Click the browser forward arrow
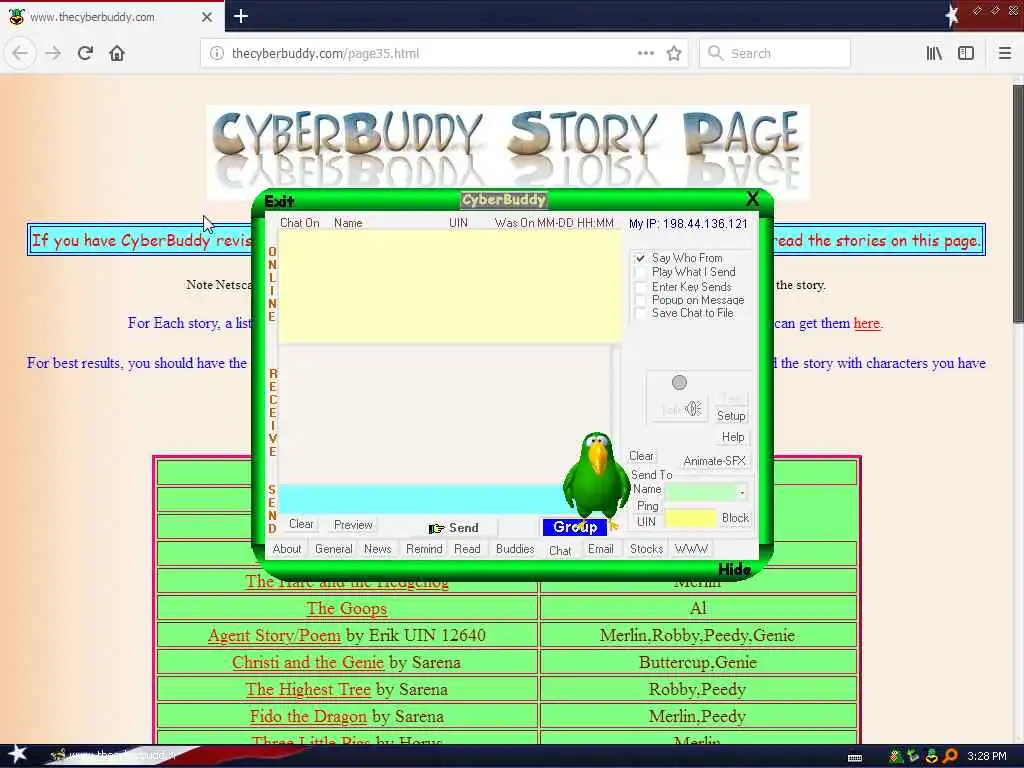This screenshot has height=768, width=1024. (x=53, y=53)
